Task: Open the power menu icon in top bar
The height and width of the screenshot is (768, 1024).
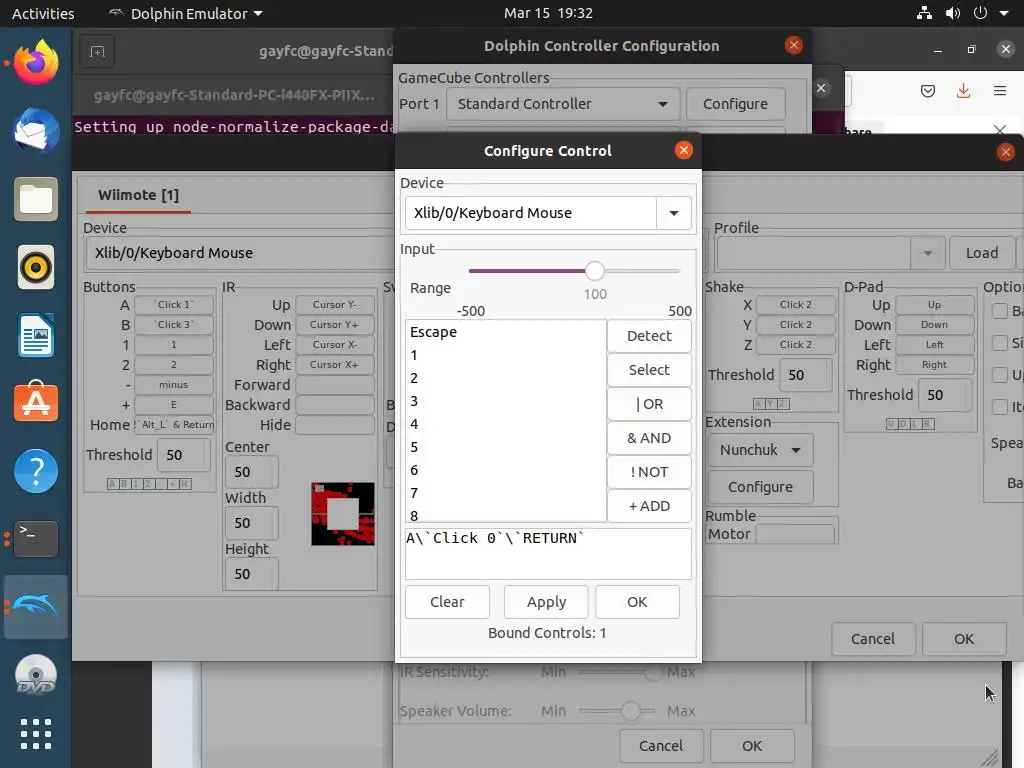Action: (980, 13)
